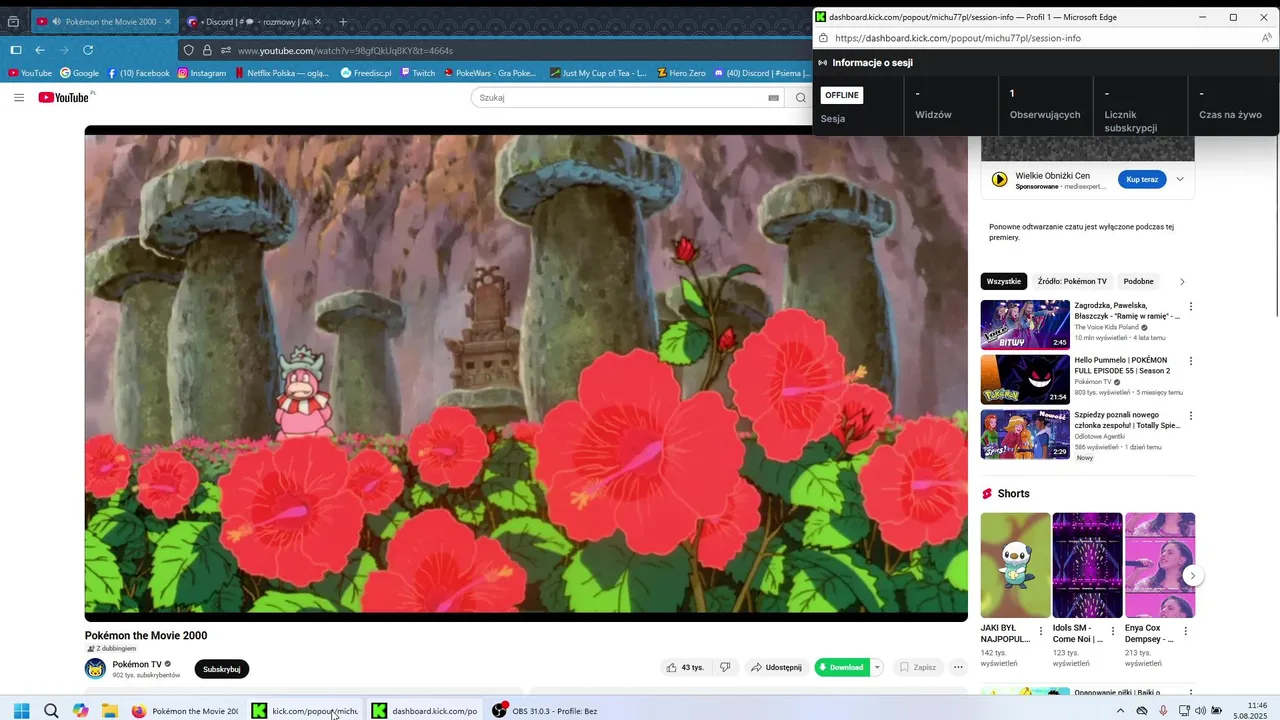Open the YouTube guide hamburger menu
Image resolution: width=1280 pixels, height=720 pixels.
point(19,97)
